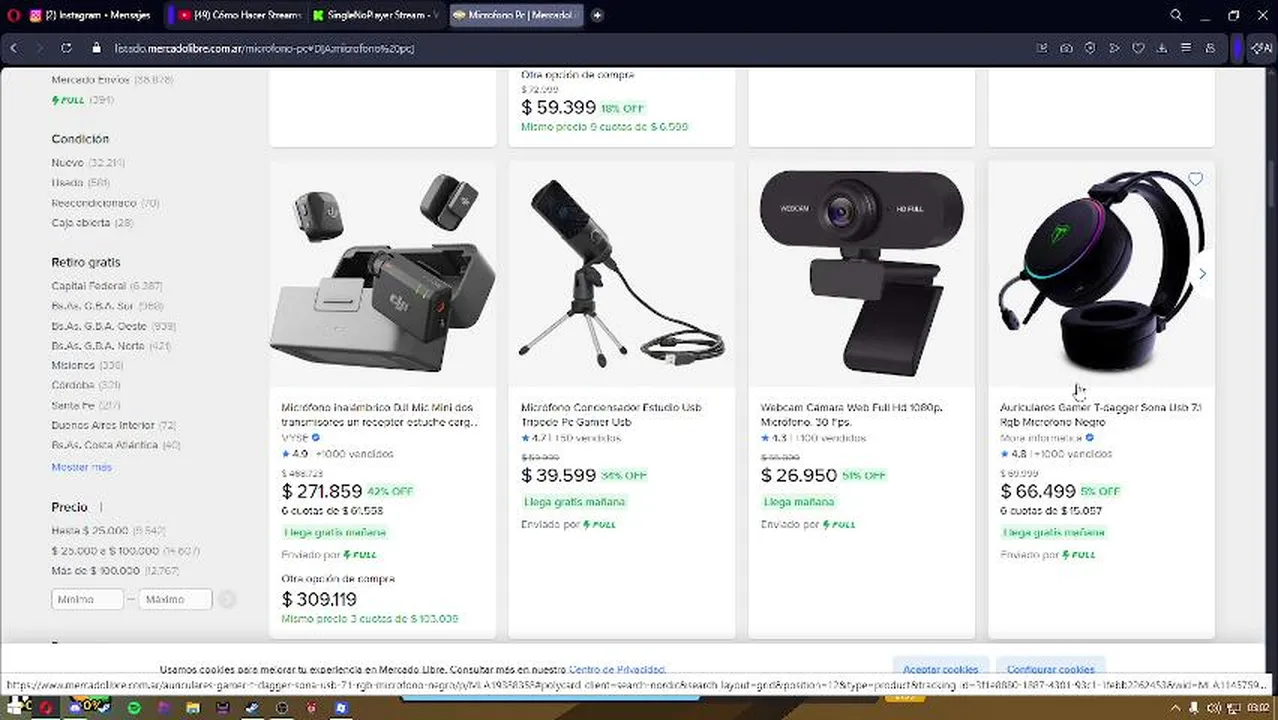Click the $ 59.399 price at top
Screen dimensions: 1278x720
point(558,107)
